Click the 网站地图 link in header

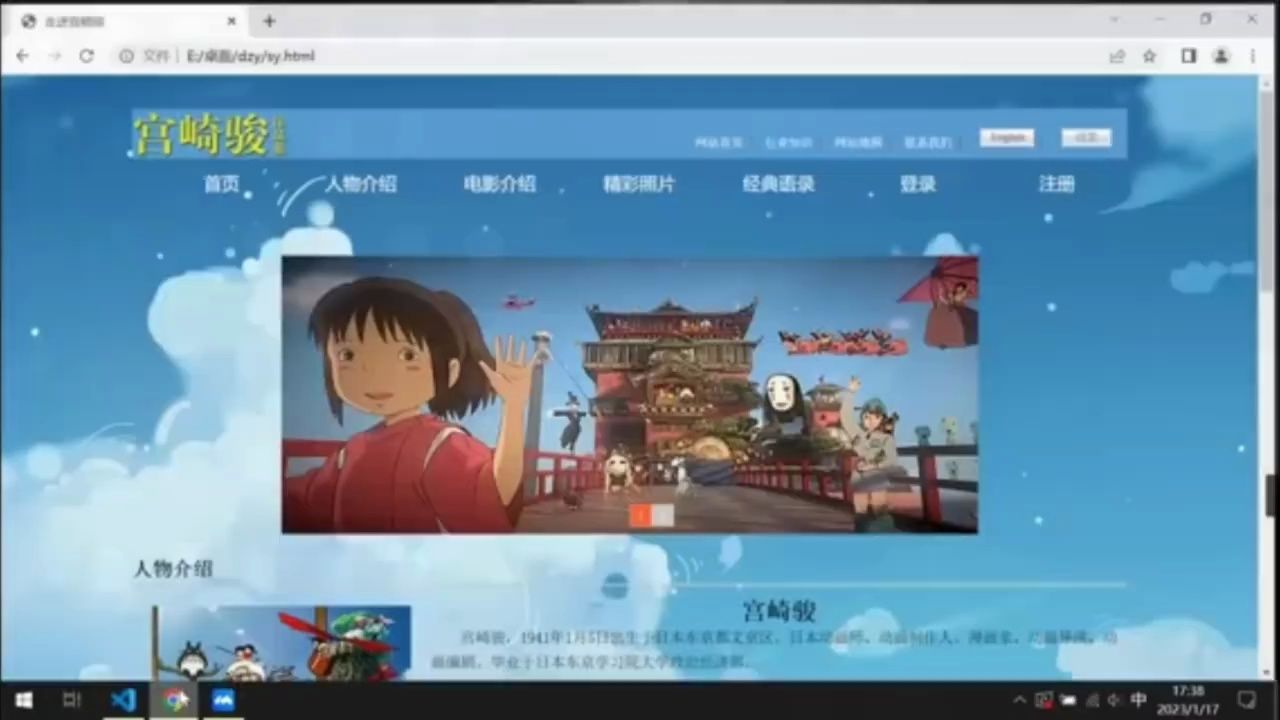coord(859,143)
